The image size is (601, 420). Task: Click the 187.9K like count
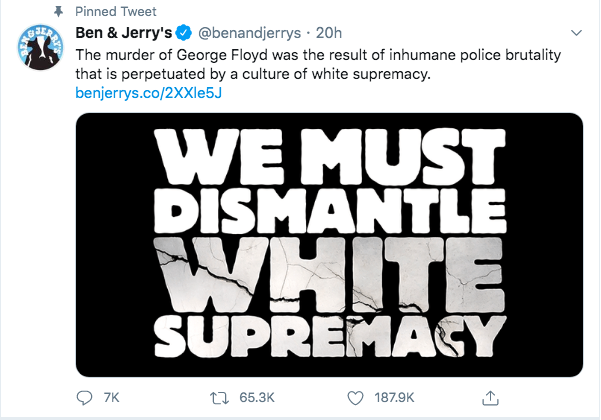(x=392, y=397)
